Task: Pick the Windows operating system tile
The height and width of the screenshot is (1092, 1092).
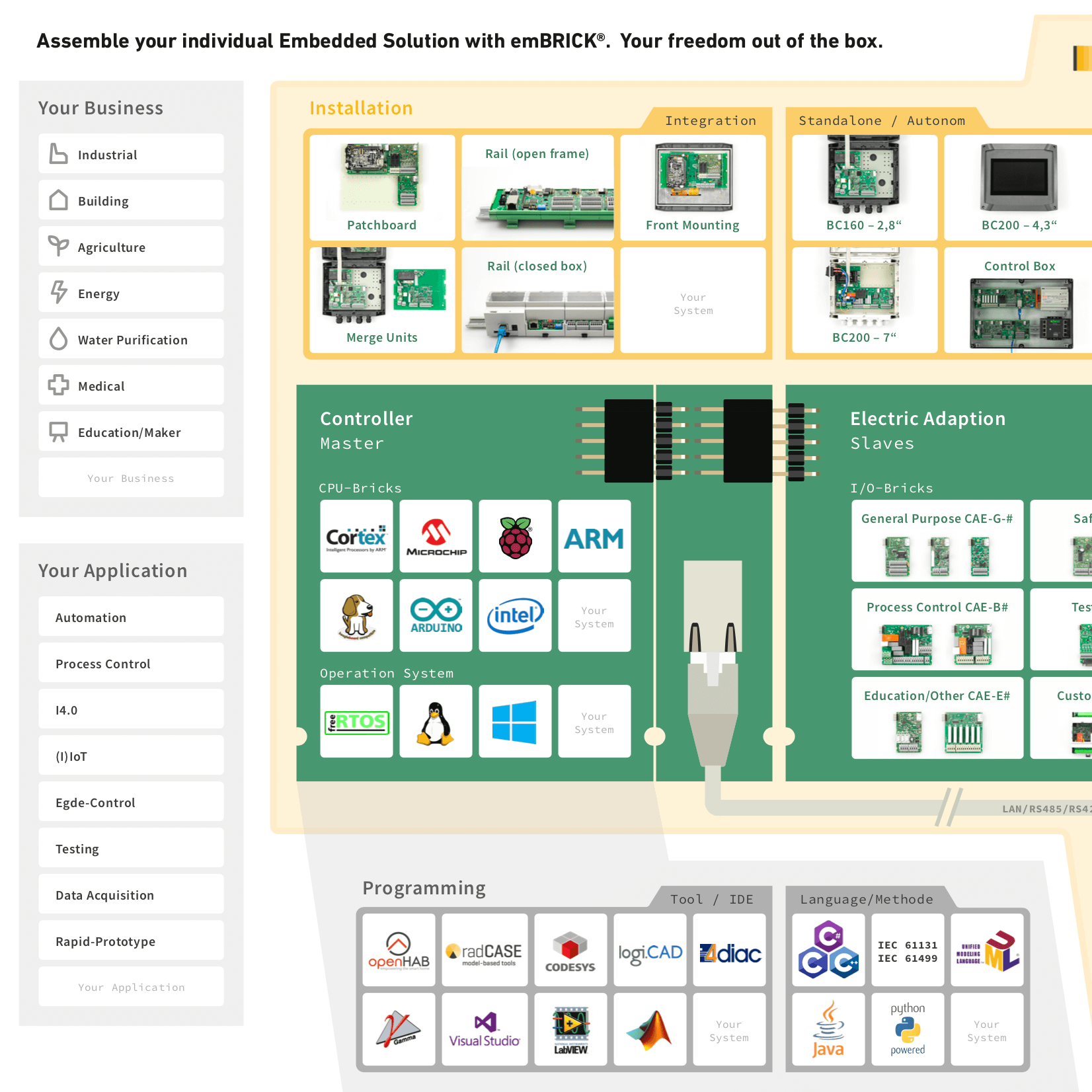Action: 515,721
